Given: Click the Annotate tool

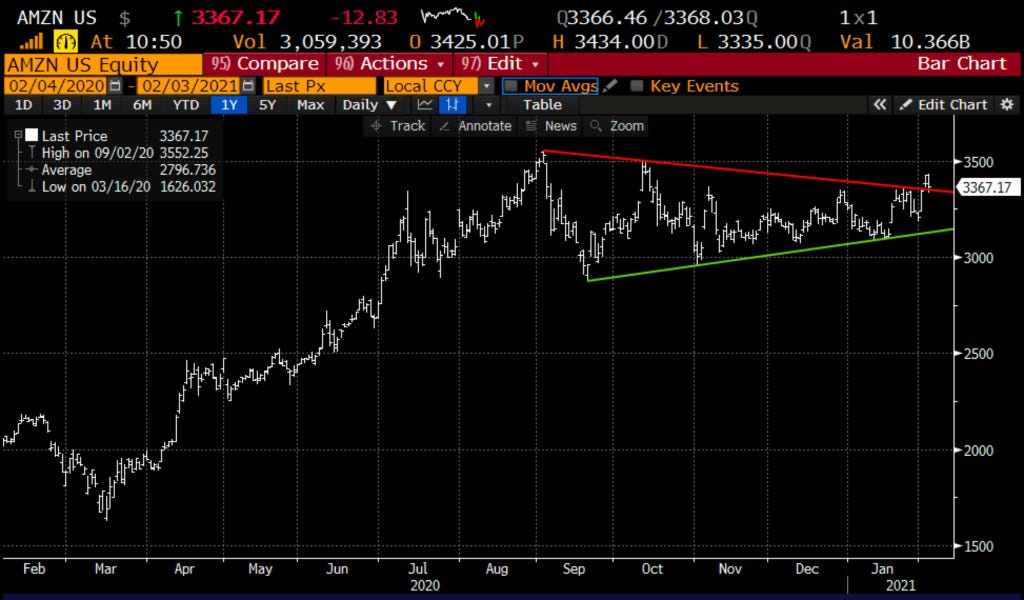Looking at the screenshot, I should point(475,126).
